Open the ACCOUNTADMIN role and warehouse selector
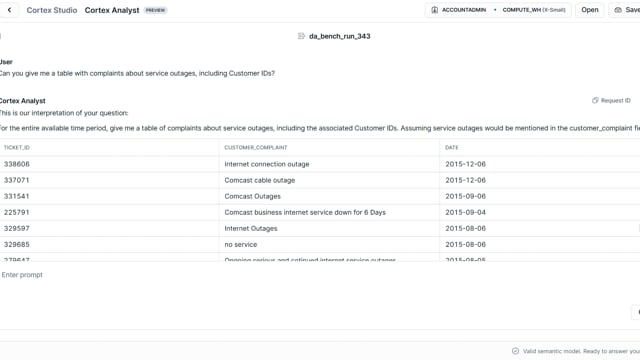Viewport: 640px width, 360px height. coord(498,10)
